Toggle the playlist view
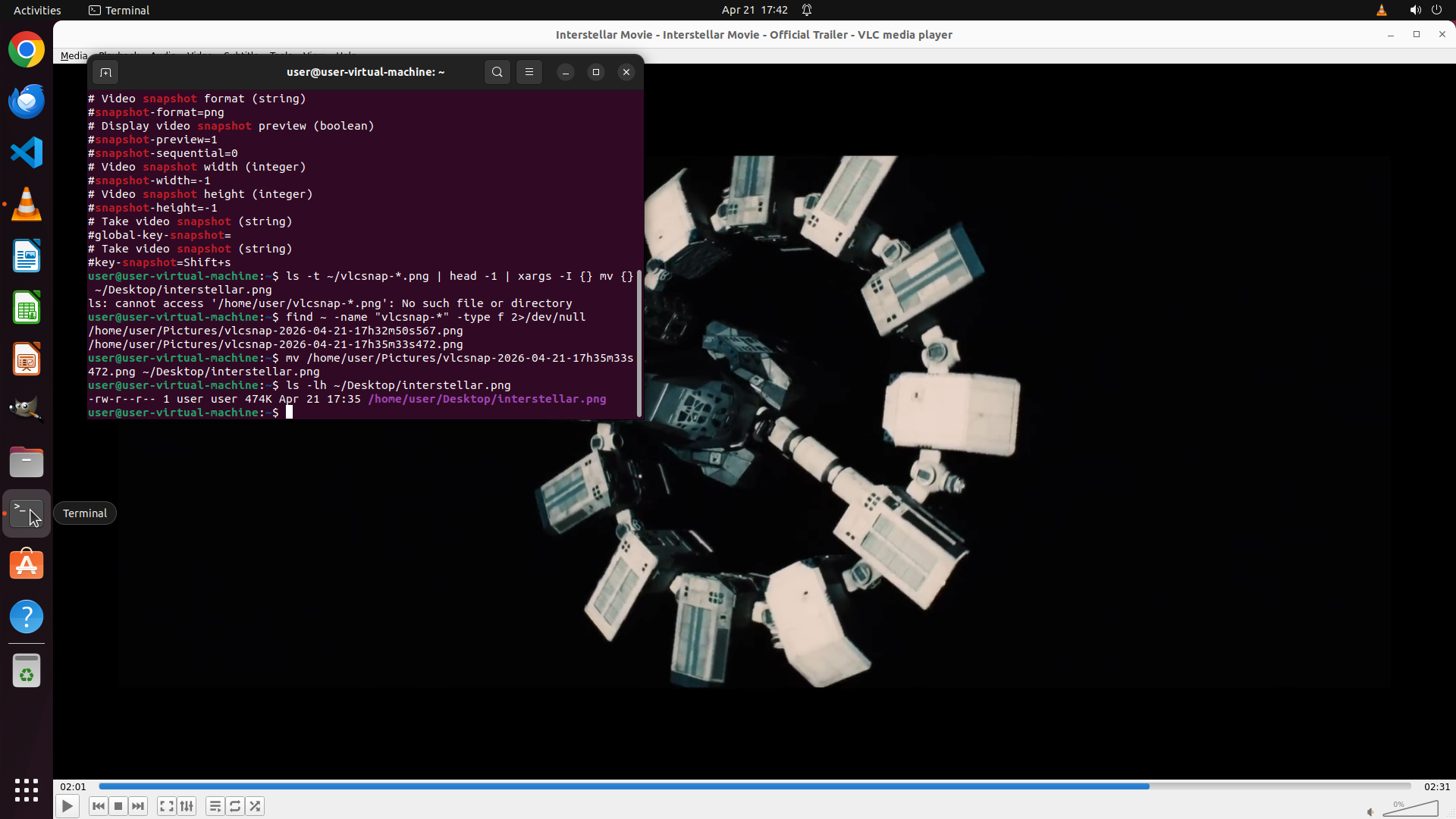This screenshot has width=1456, height=819. (215, 806)
